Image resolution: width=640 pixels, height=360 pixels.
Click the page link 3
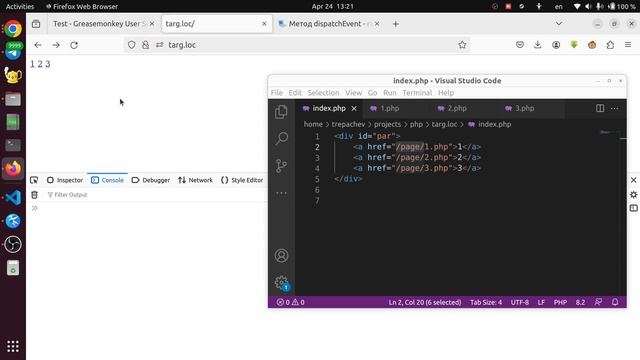click(x=48, y=64)
